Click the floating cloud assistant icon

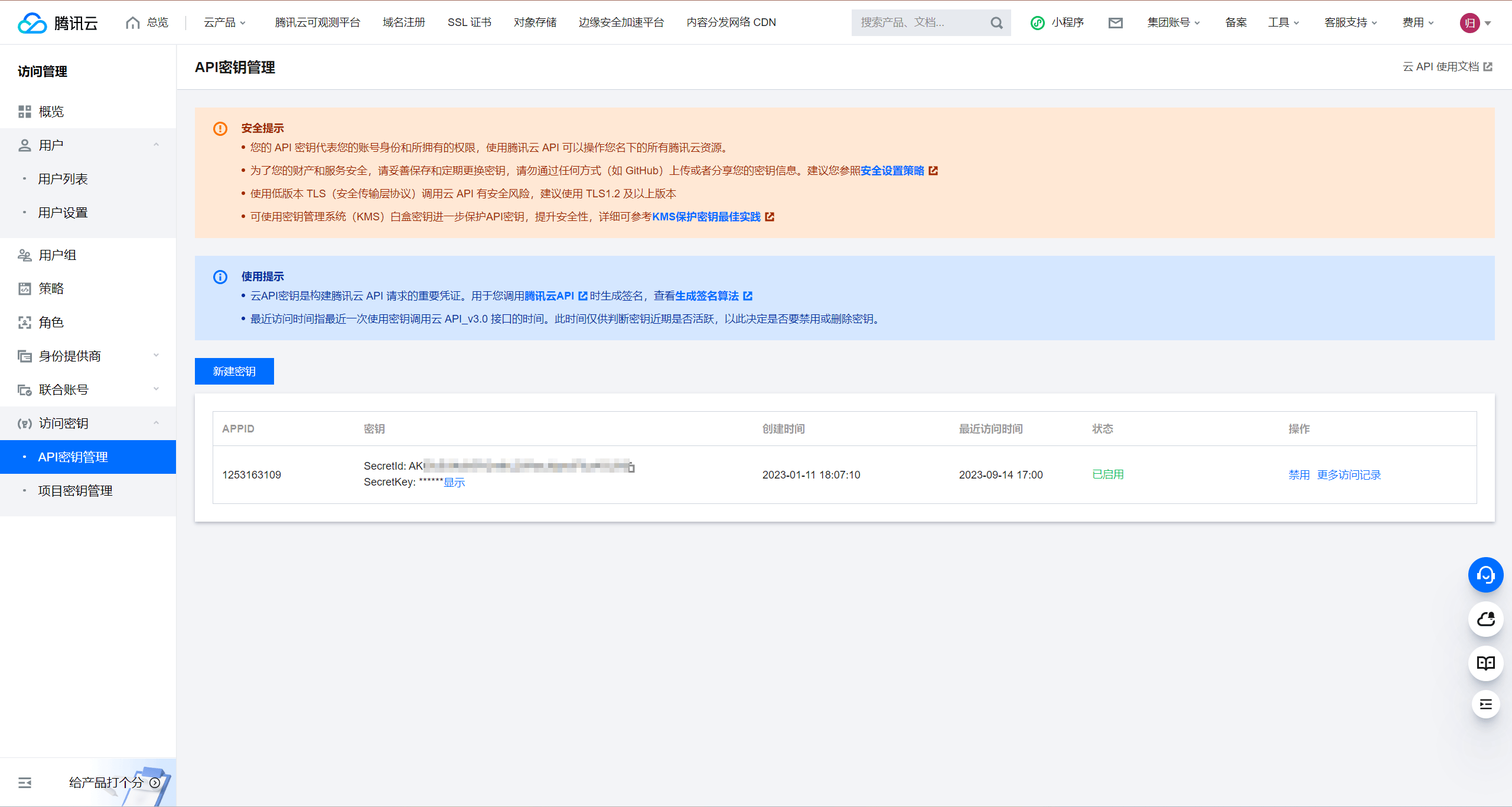click(1485, 619)
